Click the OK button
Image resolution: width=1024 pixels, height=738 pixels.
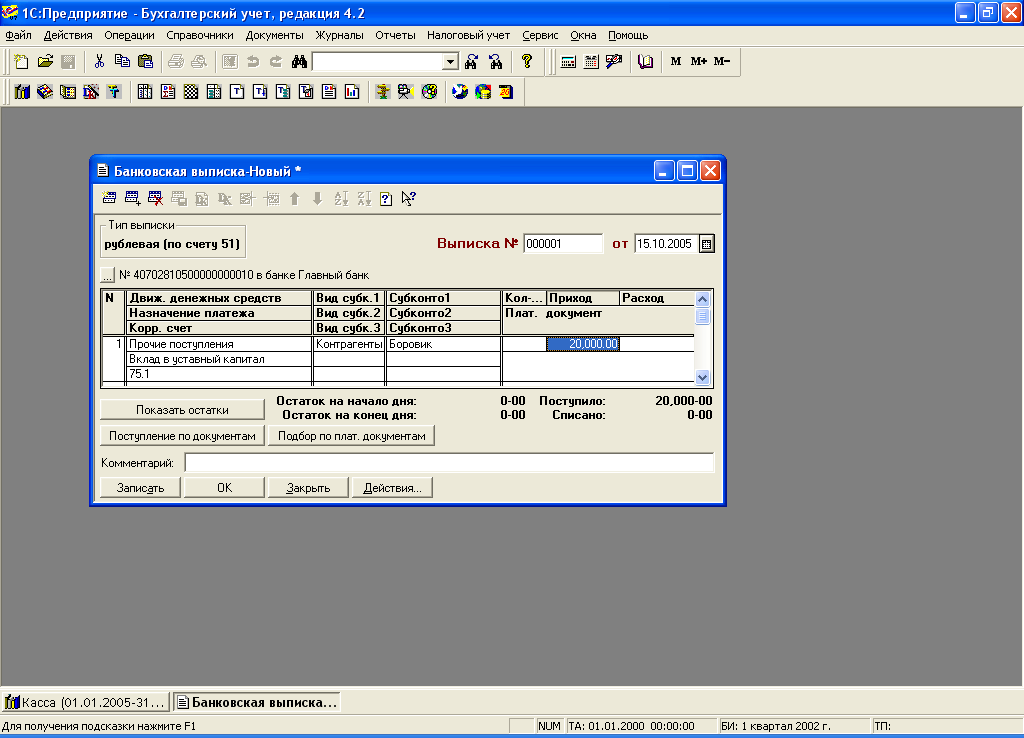(225, 488)
